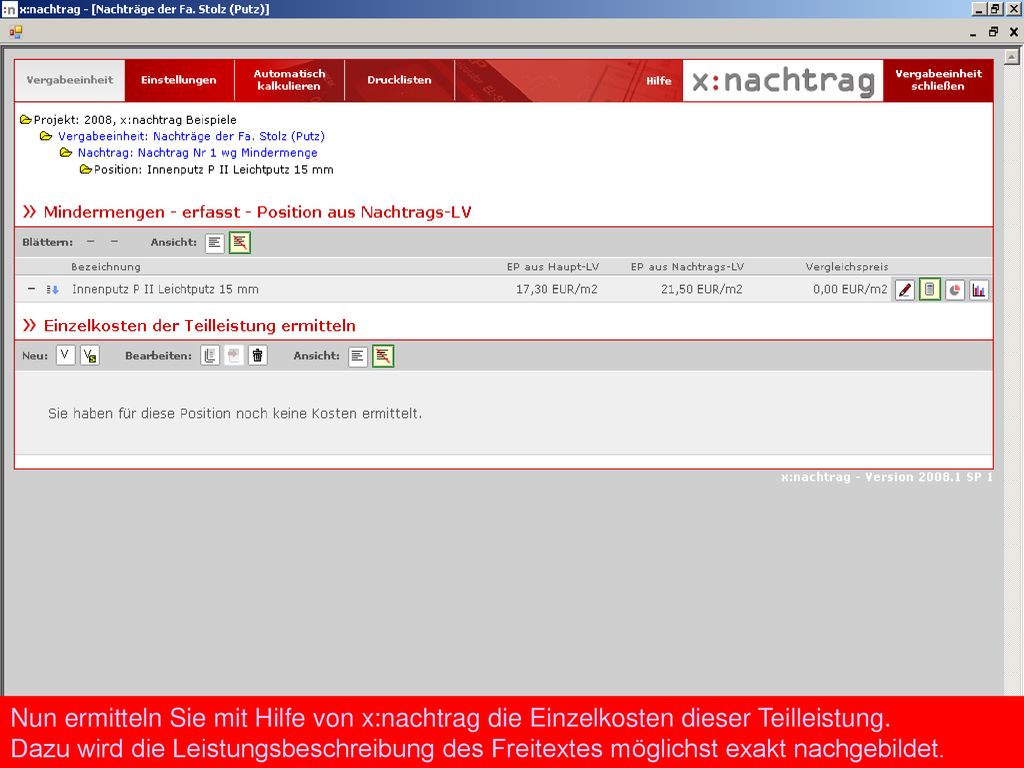Click the 'Vs' new icon under Neu
The height and width of the screenshot is (768, 1024).
coord(90,356)
